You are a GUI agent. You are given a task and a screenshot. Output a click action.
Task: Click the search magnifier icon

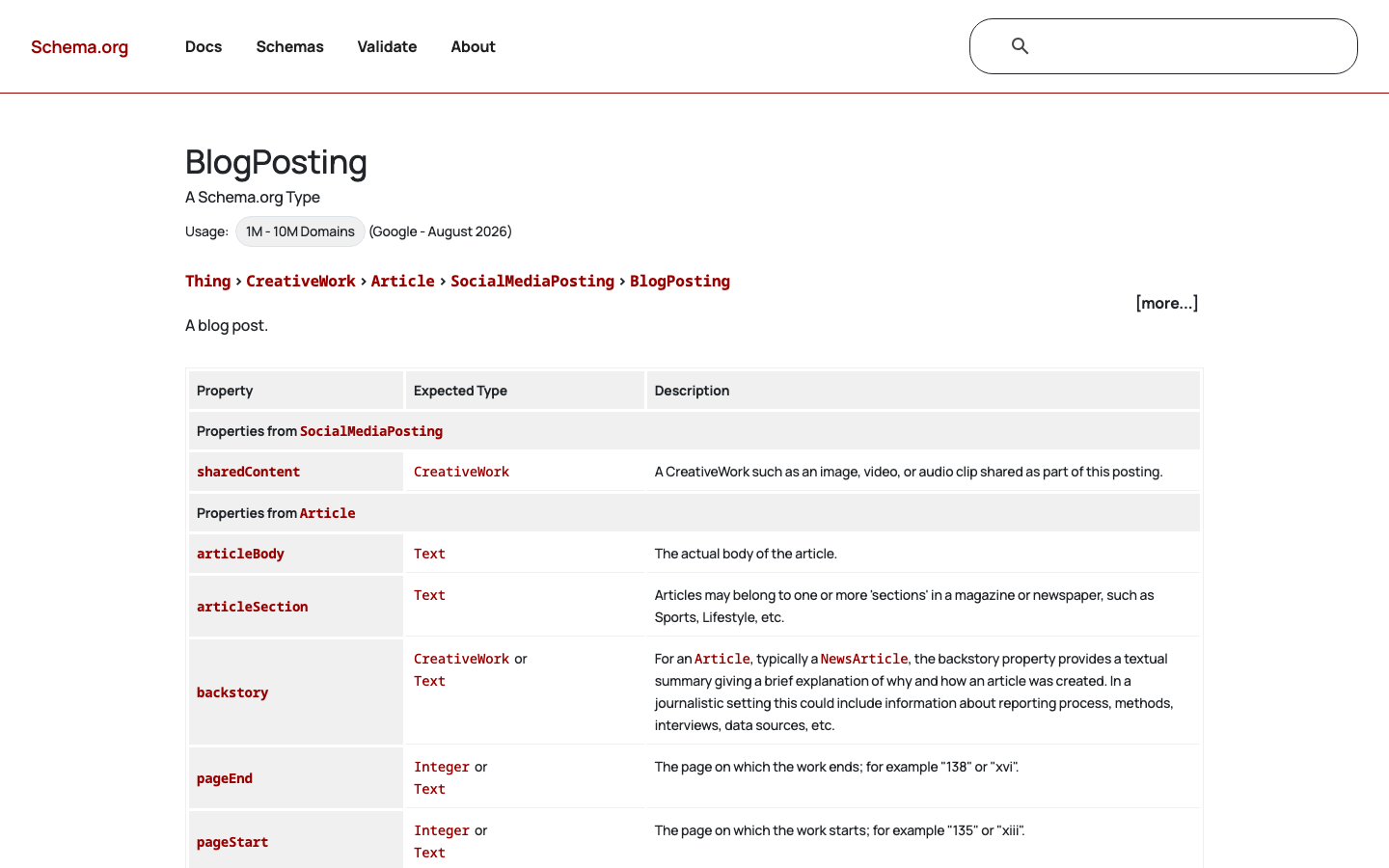point(1020,46)
